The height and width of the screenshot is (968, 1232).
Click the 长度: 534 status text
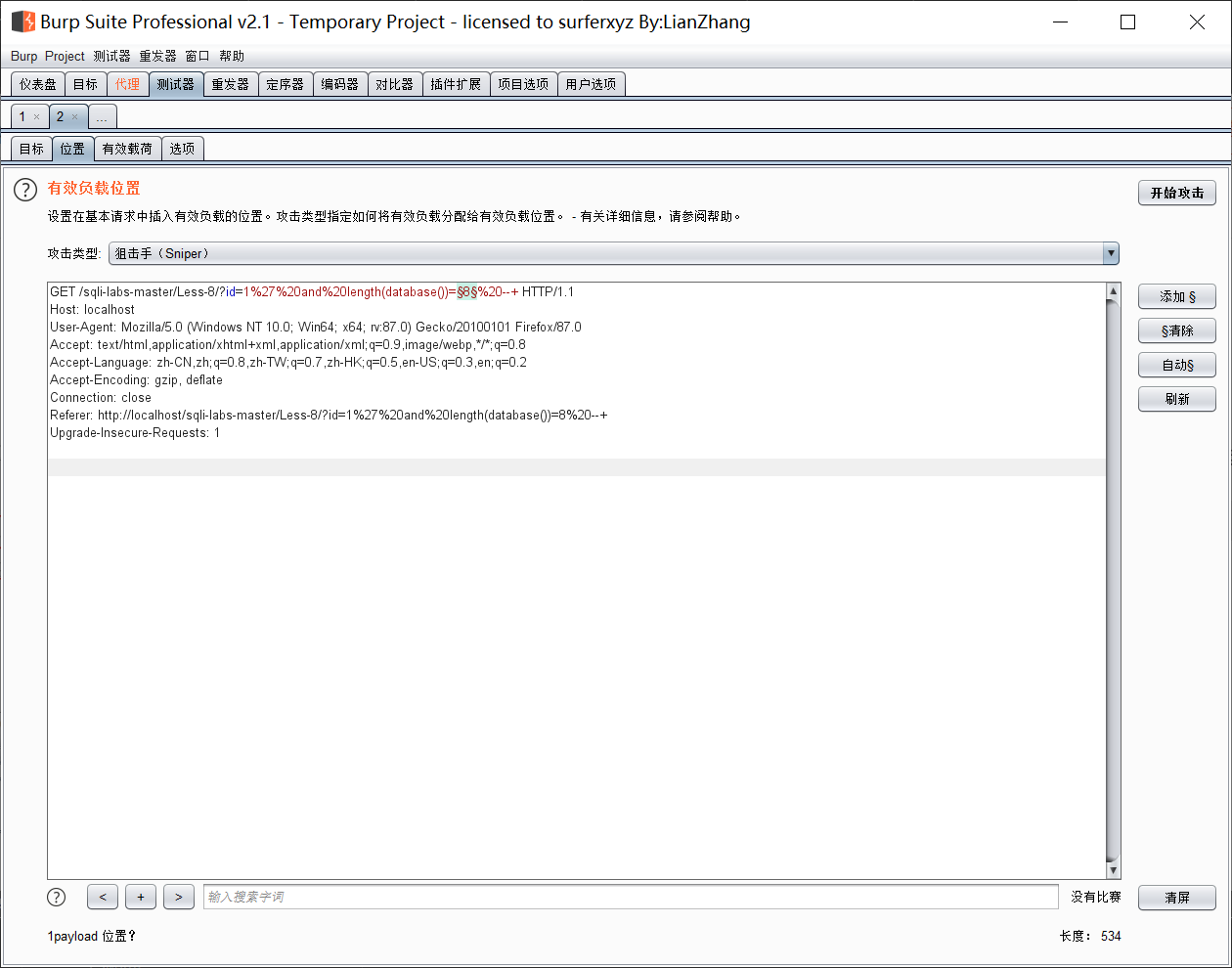(x=1090, y=936)
